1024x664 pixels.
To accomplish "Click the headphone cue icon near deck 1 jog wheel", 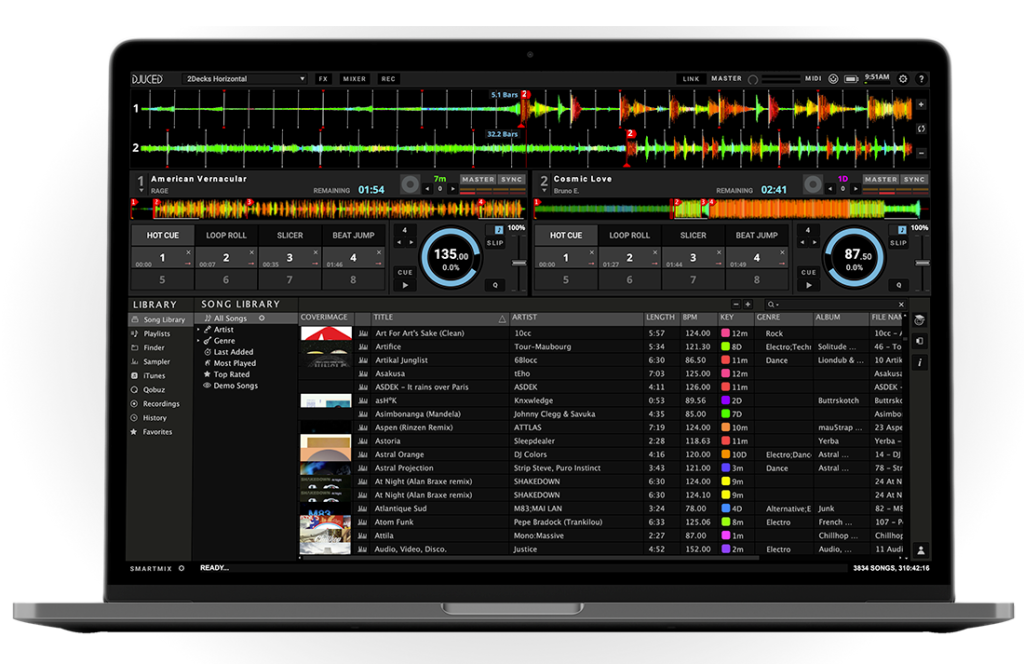I will 404,272.
